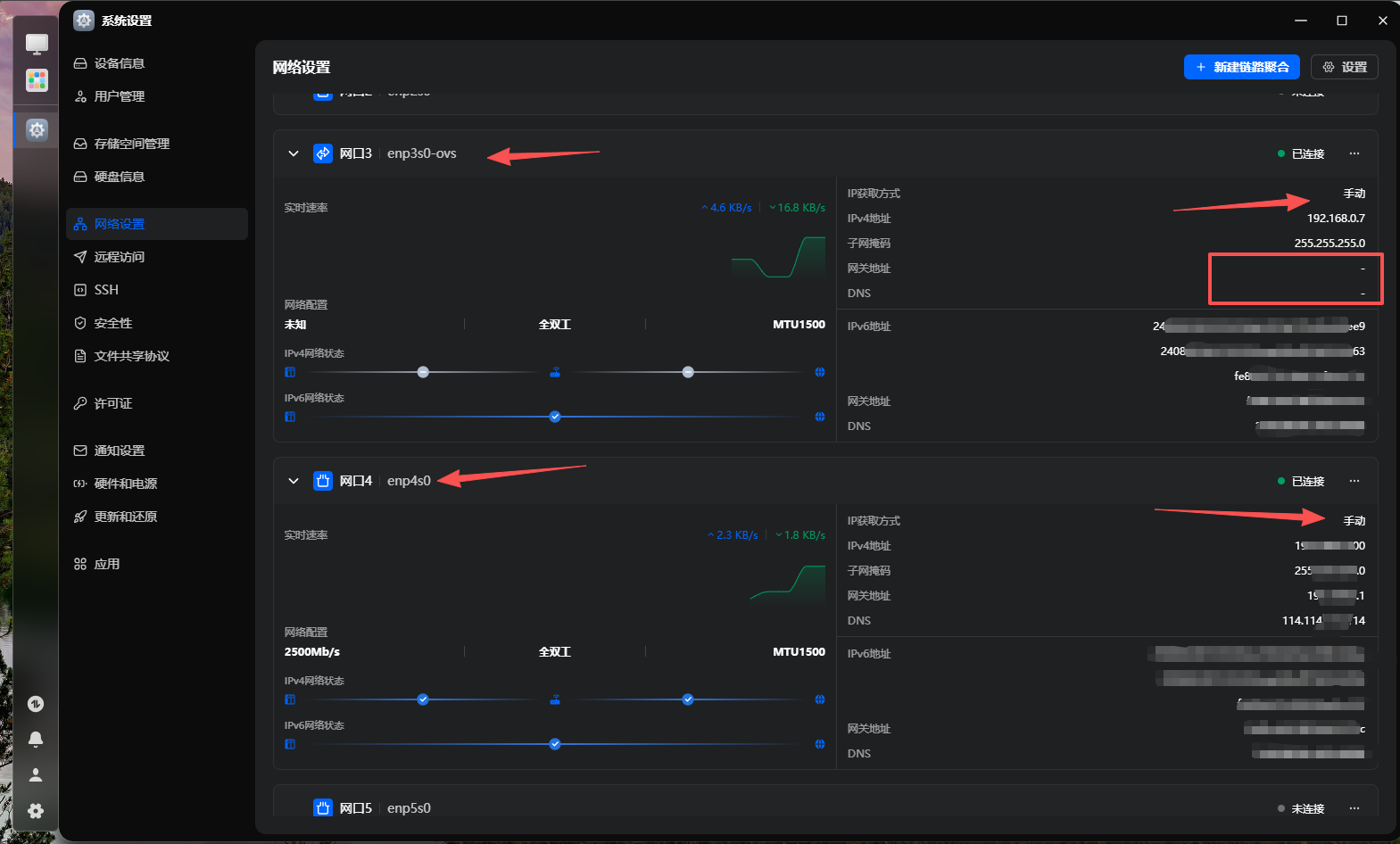Screen dimensions: 1400x844
Task: Open 更新和还原 in the sidebar
Action: coord(125,517)
